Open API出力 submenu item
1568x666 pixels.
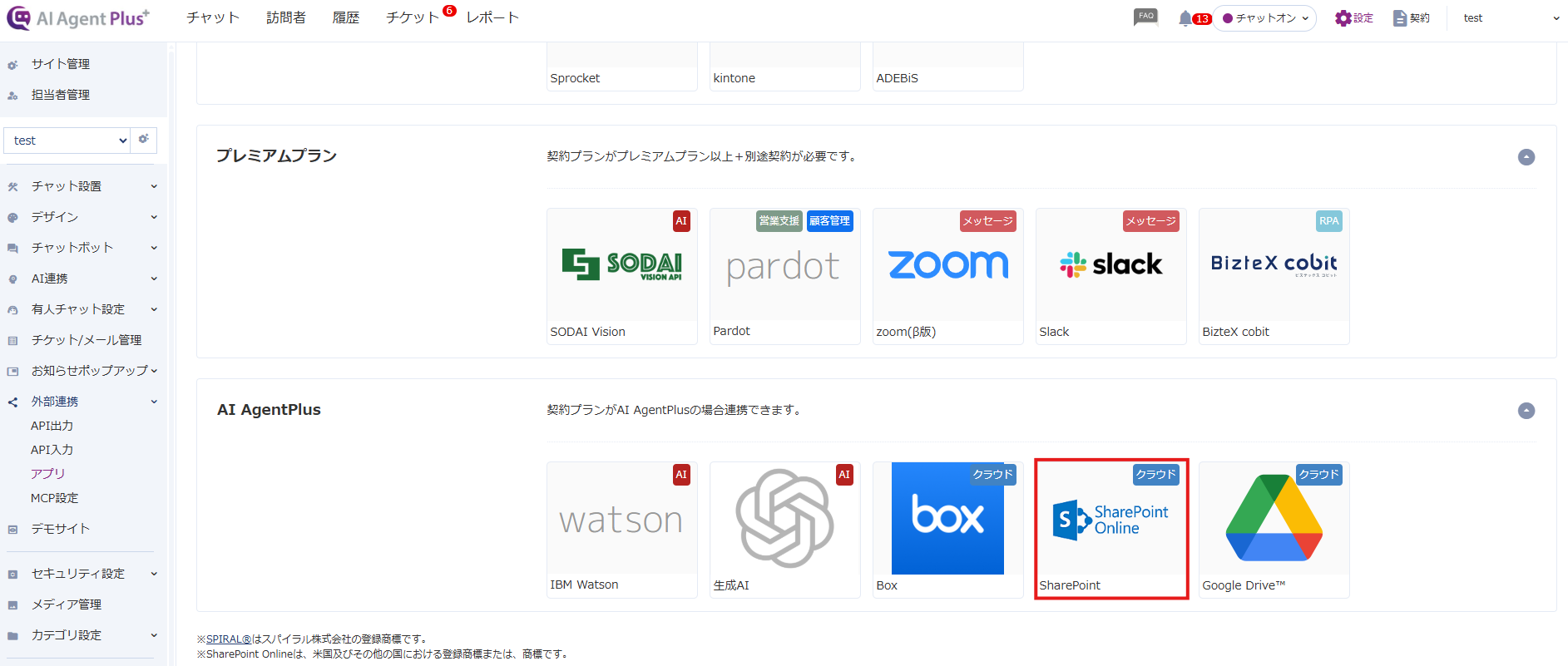click(52, 426)
